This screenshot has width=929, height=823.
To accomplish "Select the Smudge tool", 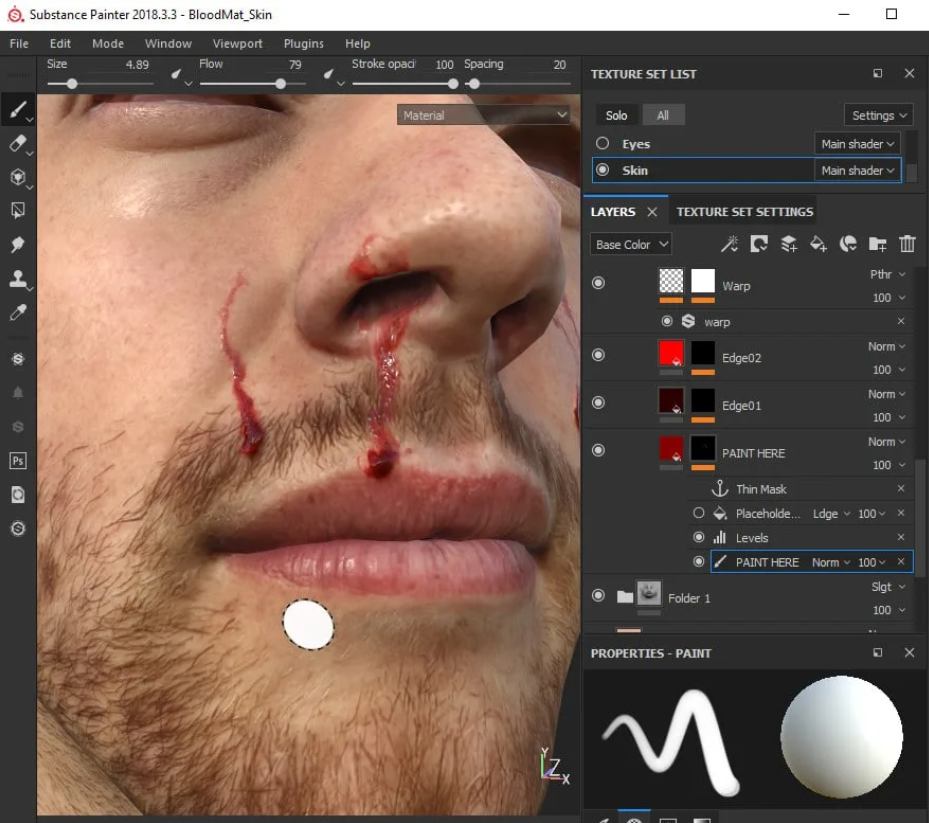I will (x=18, y=244).
